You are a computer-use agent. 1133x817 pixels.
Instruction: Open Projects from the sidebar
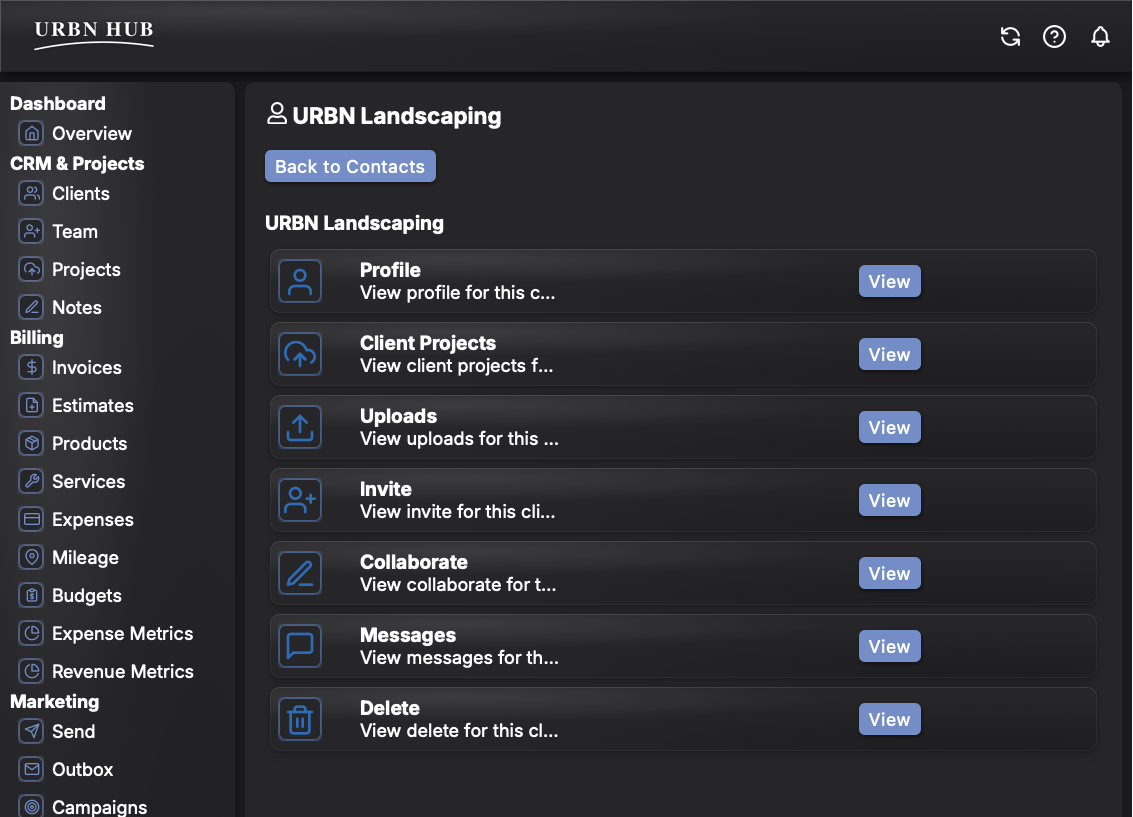coord(85,270)
